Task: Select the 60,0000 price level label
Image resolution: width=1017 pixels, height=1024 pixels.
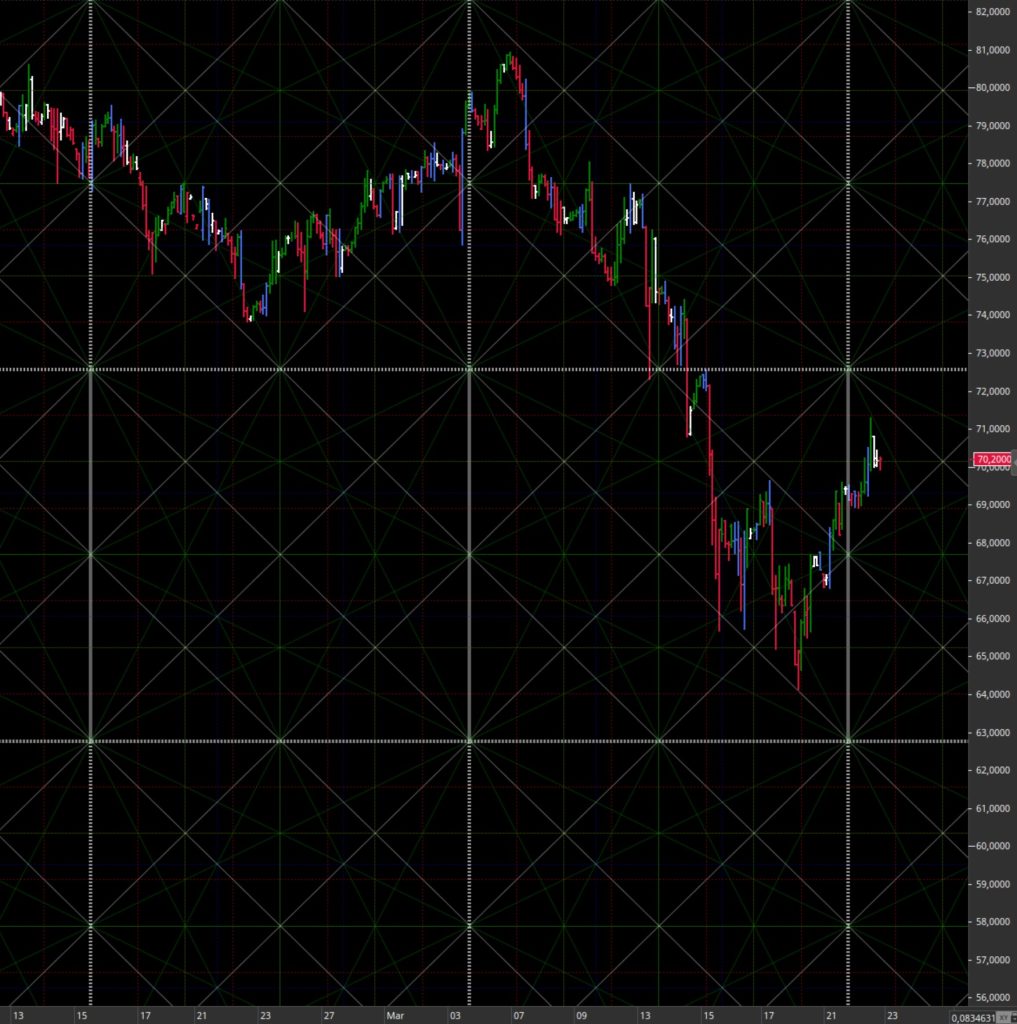Action: (993, 846)
